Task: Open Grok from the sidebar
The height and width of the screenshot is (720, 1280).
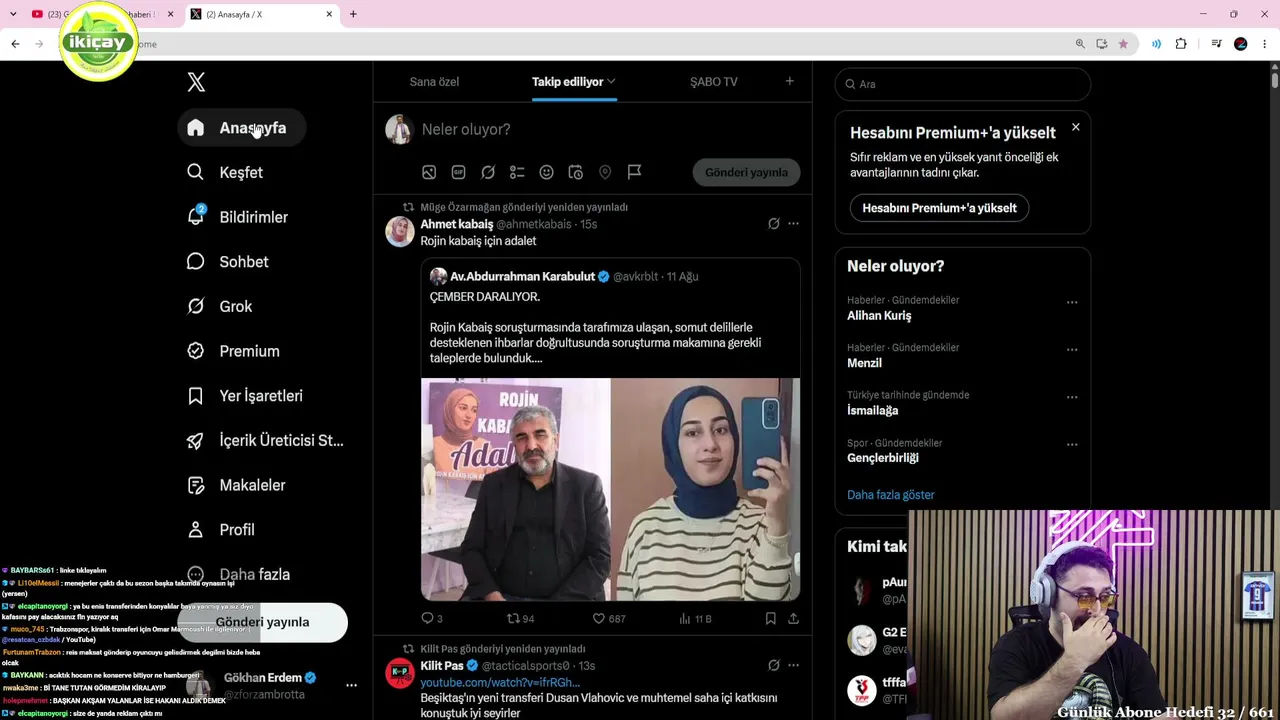Action: point(221,307)
